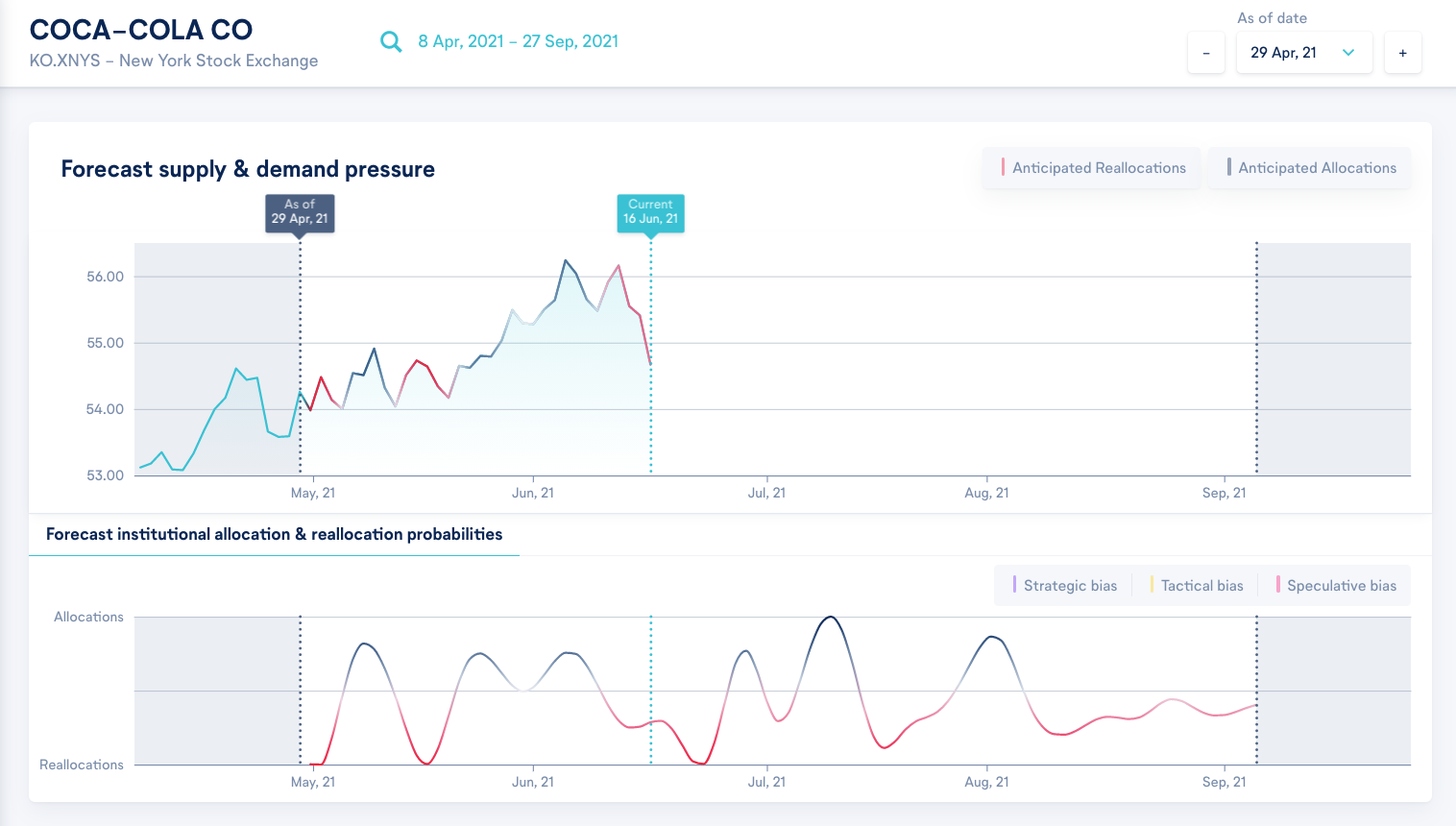Click Sep, 21 on the price chart axis
The image size is (1456, 826).
point(1224,493)
